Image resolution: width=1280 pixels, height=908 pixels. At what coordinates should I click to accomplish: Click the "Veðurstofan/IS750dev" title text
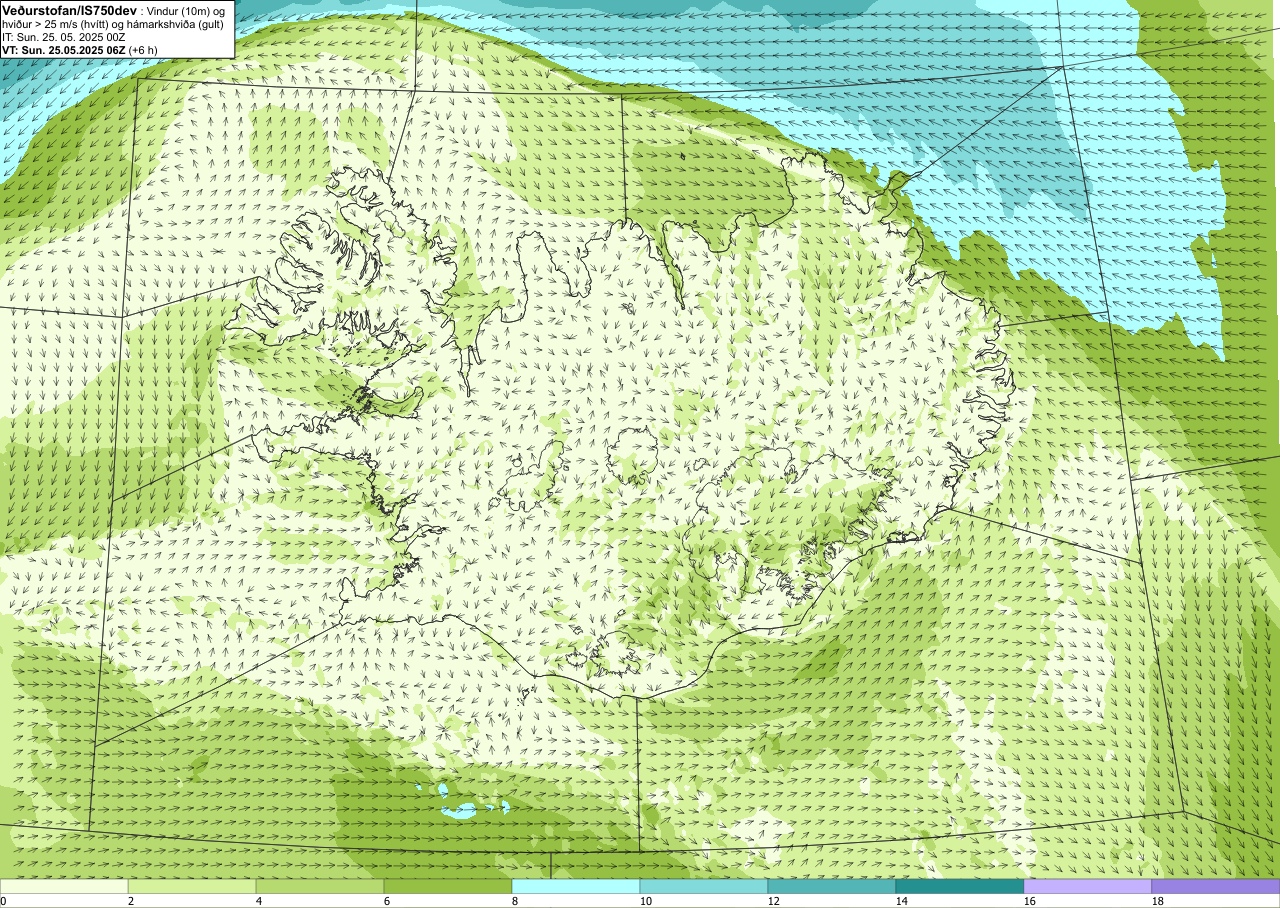coord(70,9)
